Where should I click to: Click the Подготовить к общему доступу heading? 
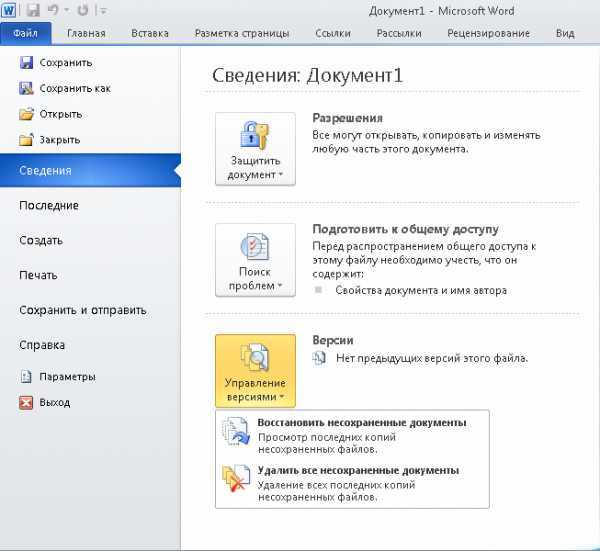[x=406, y=229]
